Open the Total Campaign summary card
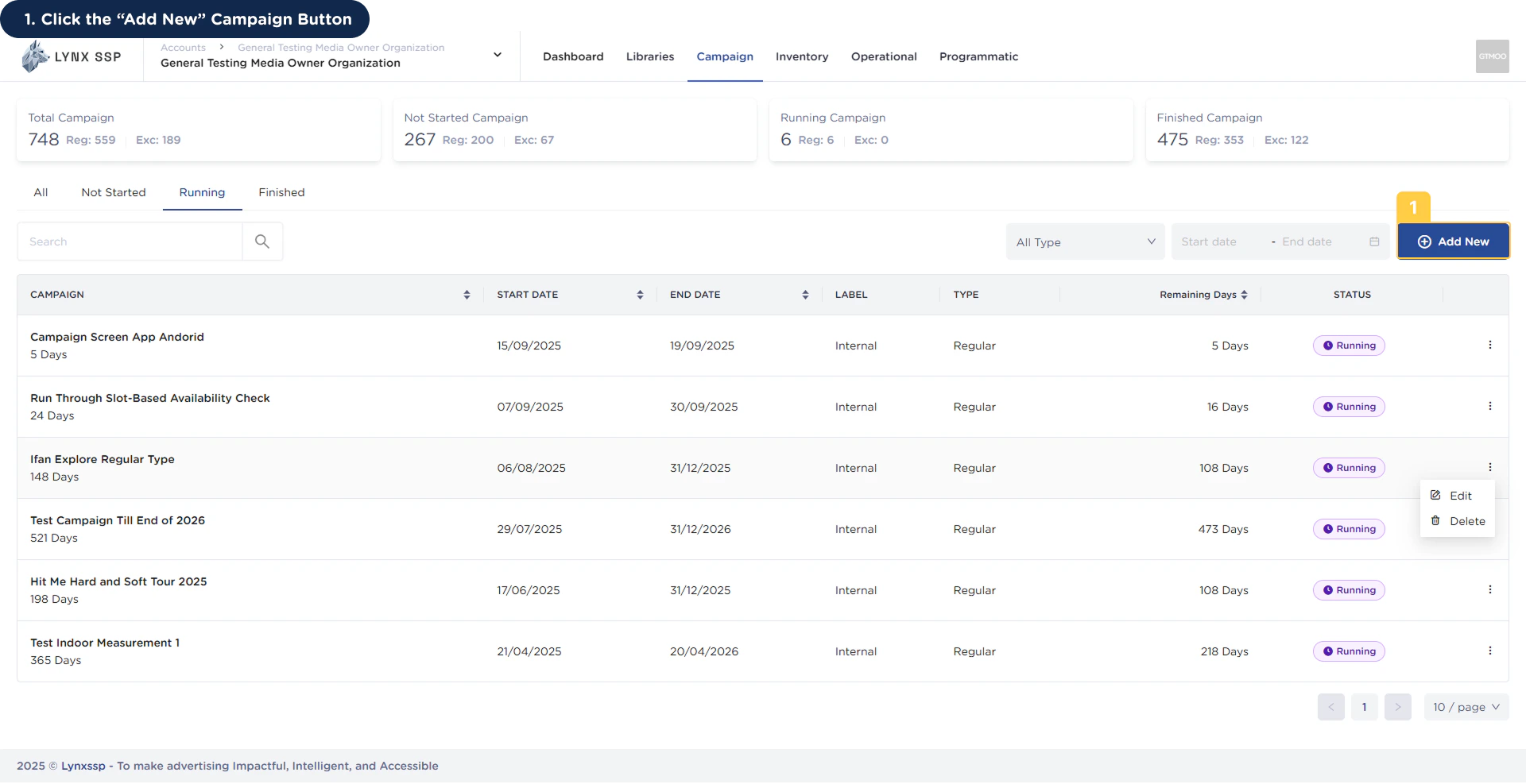Image resolution: width=1526 pixels, height=784 pixels. (199, 130)
